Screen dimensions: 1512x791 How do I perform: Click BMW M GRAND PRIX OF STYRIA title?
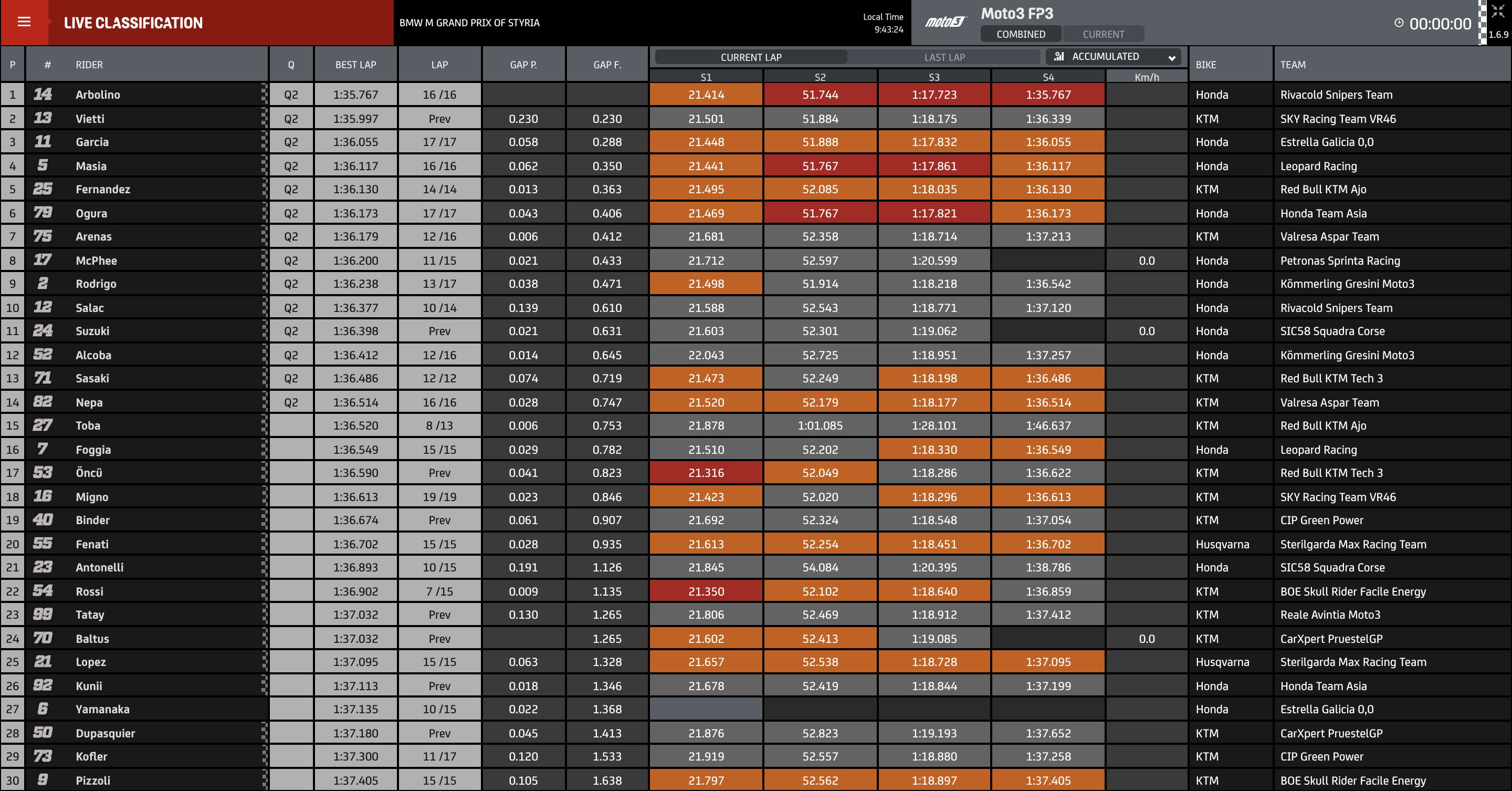(x=469, y=23)
